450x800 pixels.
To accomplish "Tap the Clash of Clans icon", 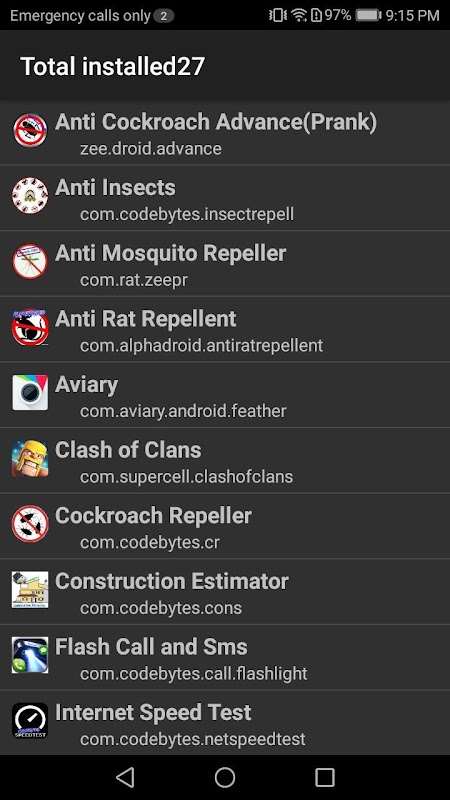I will [x=30, y=458].
